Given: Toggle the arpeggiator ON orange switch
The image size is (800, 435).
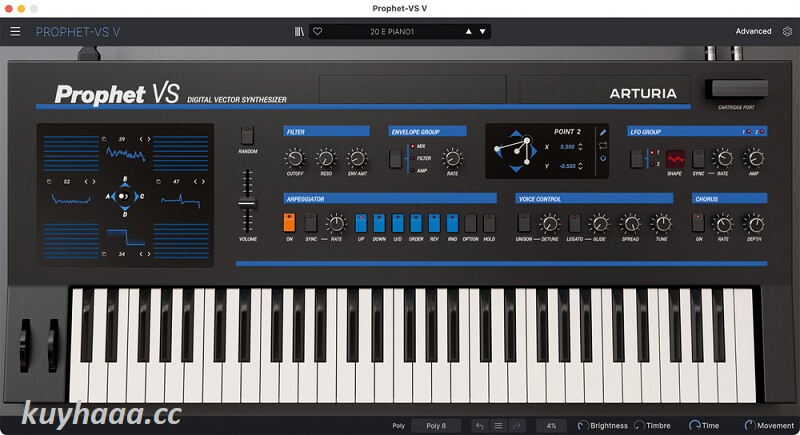Looking at the screenshot, I should [x=289, y=223].
